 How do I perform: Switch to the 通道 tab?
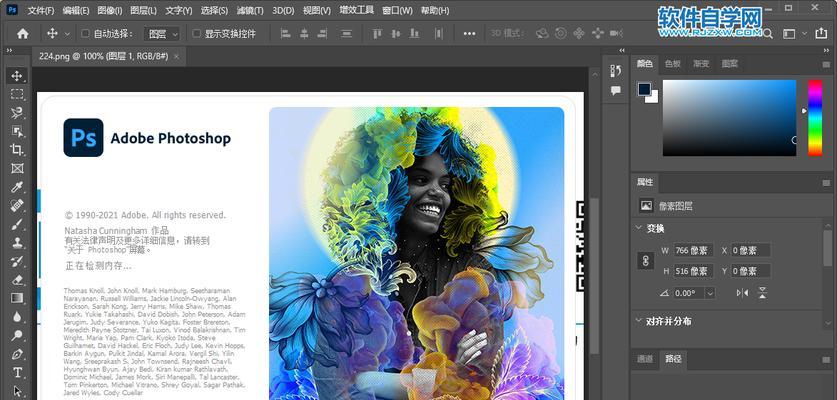click(644, 359)
